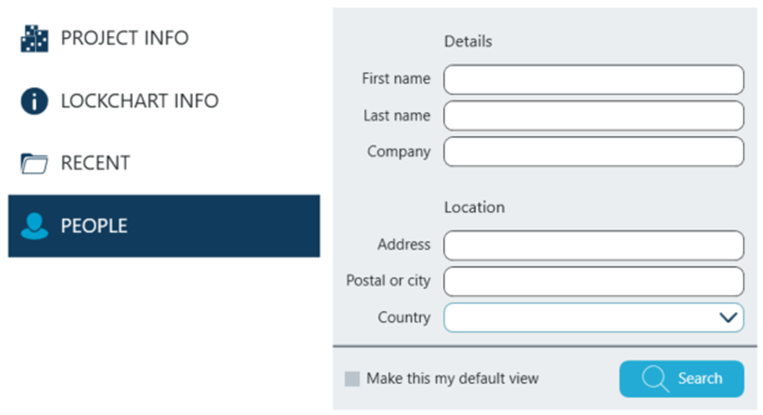
Task: Click the Address input field
Action: click(x=594, y=245)
